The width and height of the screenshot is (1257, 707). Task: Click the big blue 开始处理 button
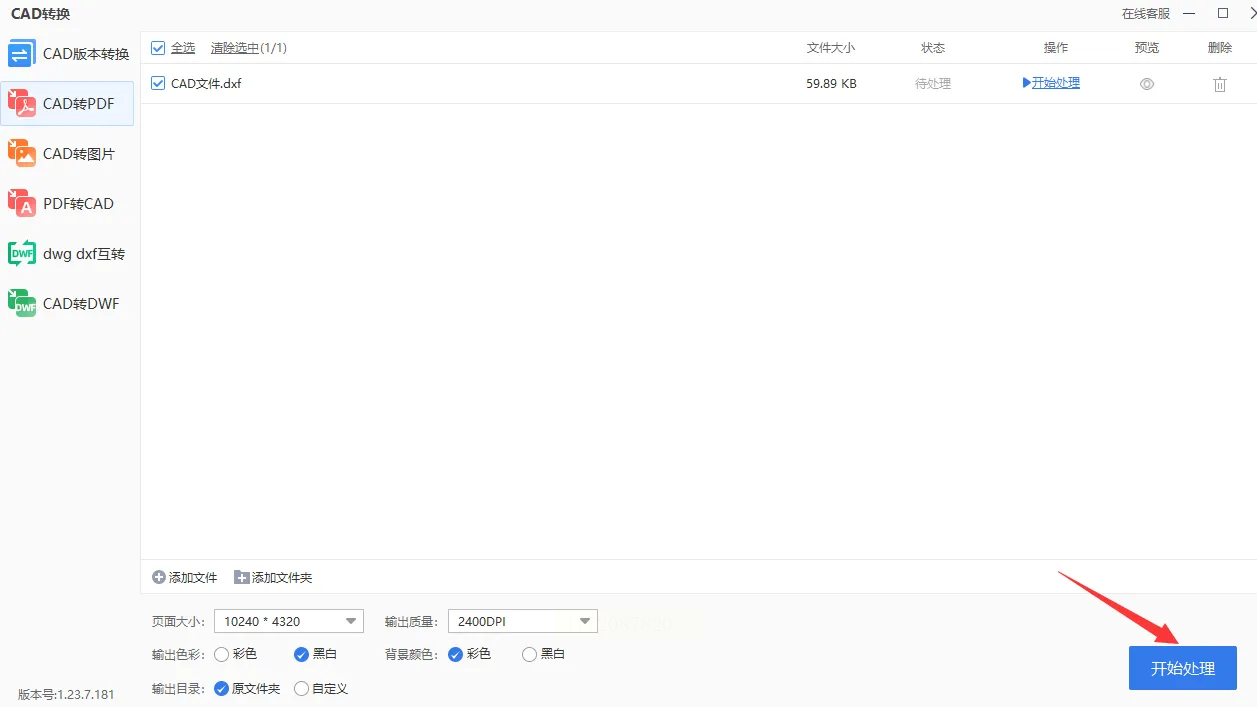(x=1183, y=668)
